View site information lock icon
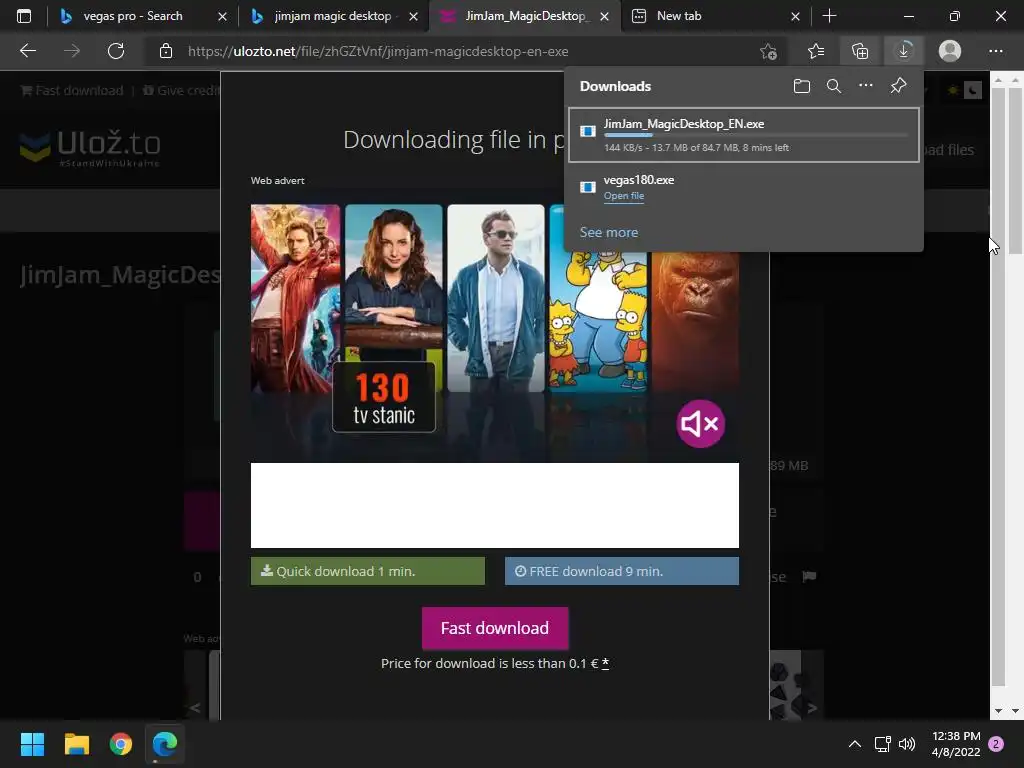1024x768 pixels. click(166, 51)
